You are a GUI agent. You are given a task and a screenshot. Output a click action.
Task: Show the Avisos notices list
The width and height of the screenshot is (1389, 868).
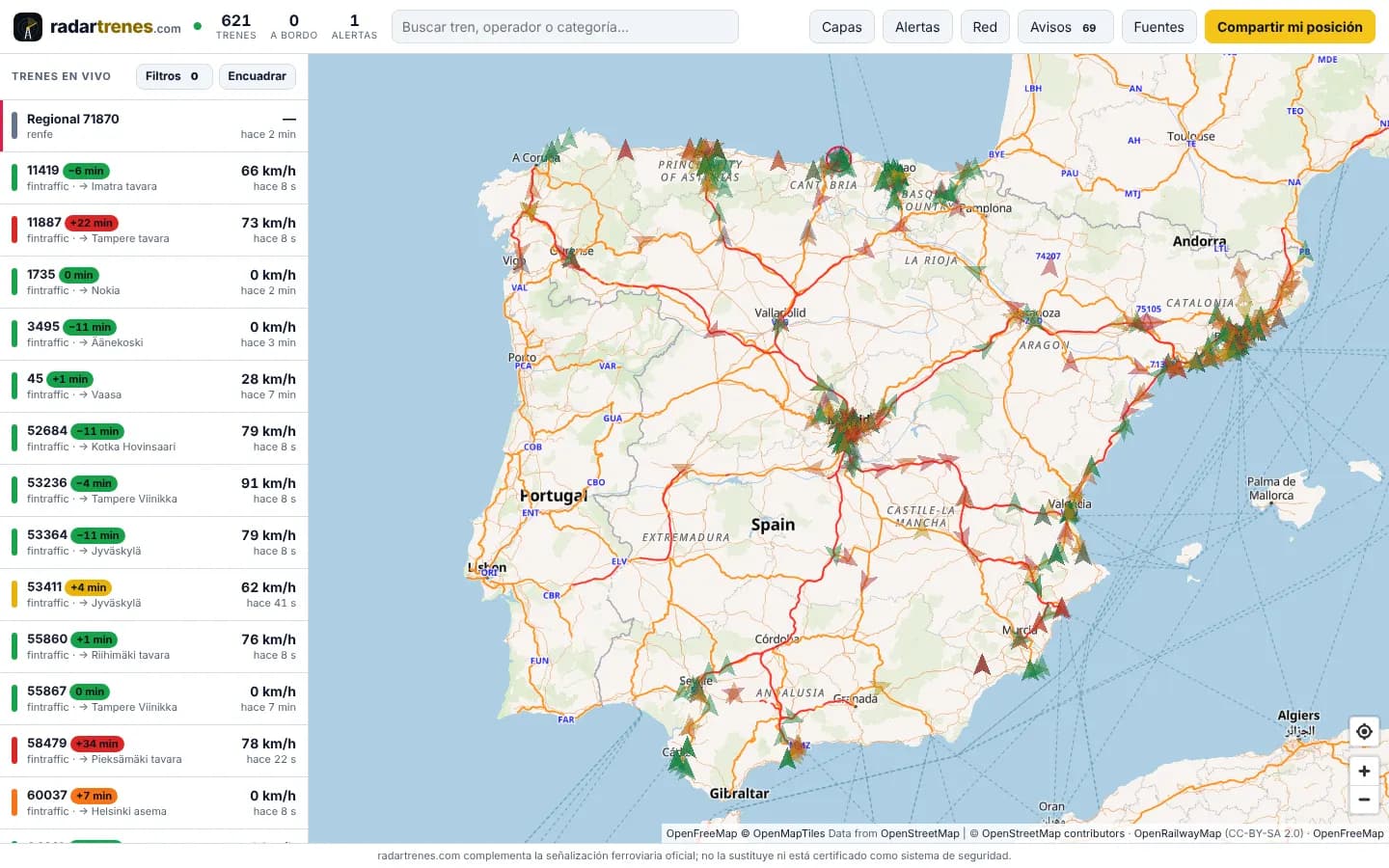click(x=1065, y=27)
